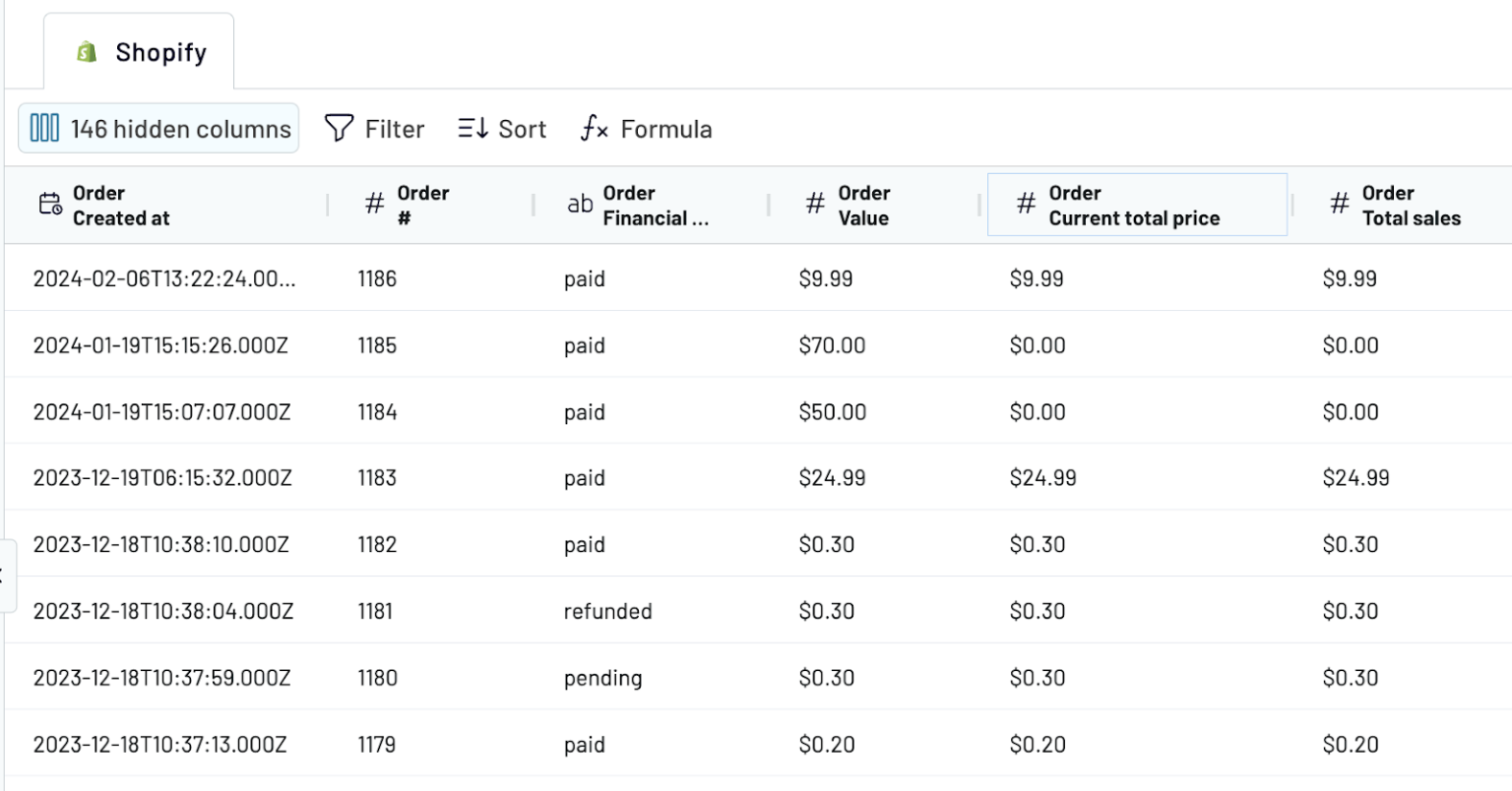Click the # icon on the "Order Value" column

[814, 205]
